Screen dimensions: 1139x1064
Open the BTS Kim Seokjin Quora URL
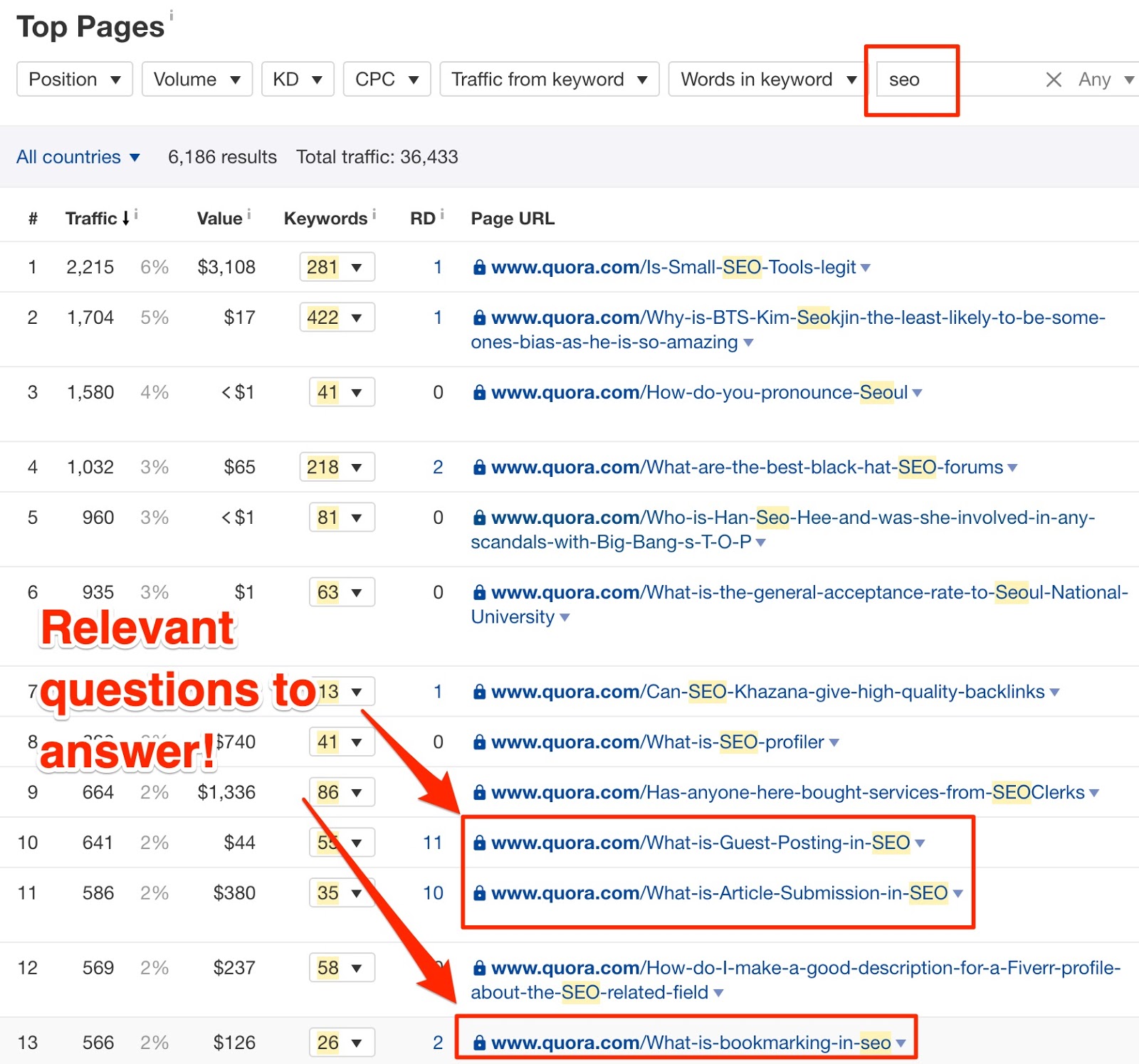(788, 330)
